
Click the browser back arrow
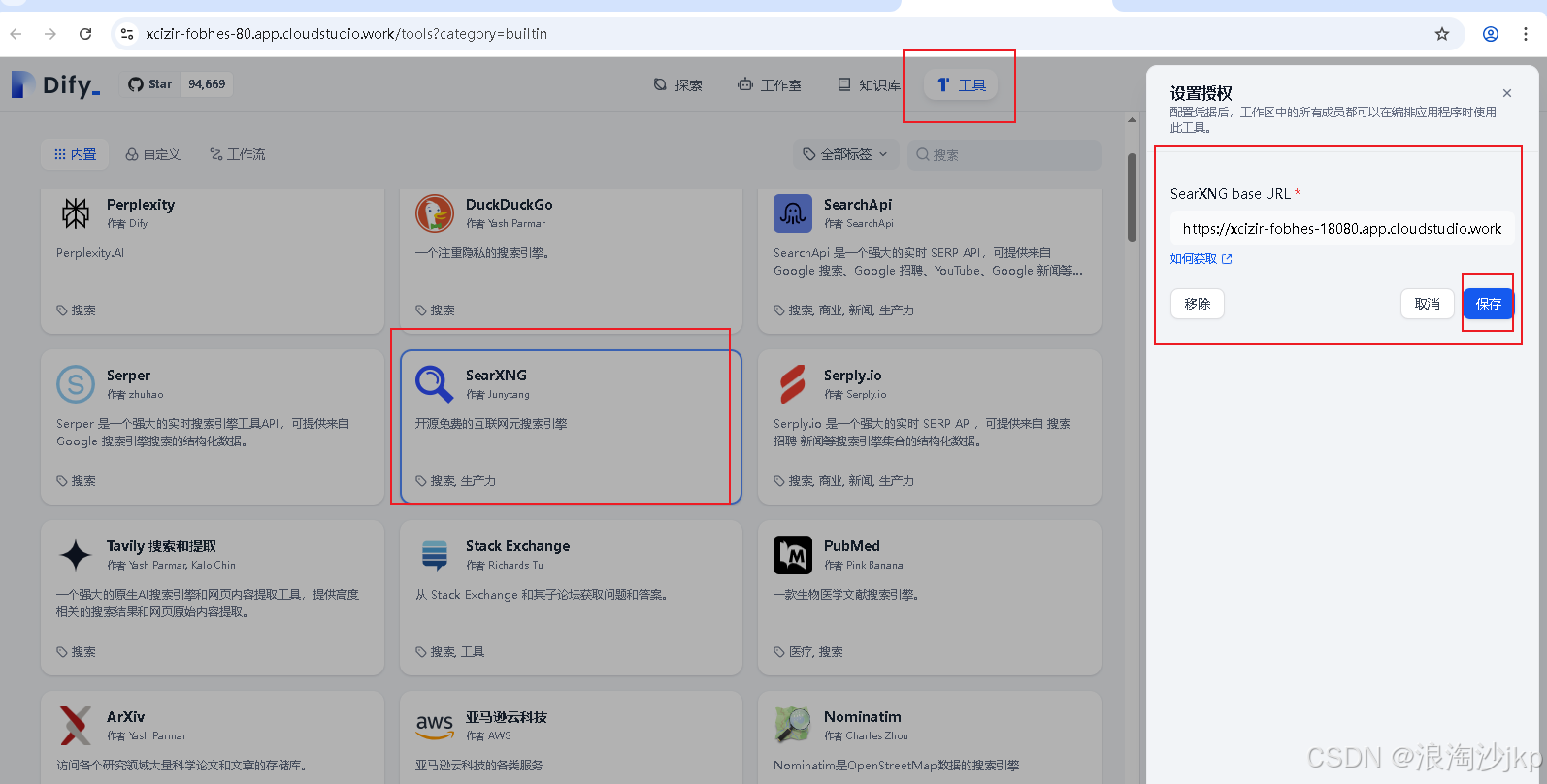point(16,34)
